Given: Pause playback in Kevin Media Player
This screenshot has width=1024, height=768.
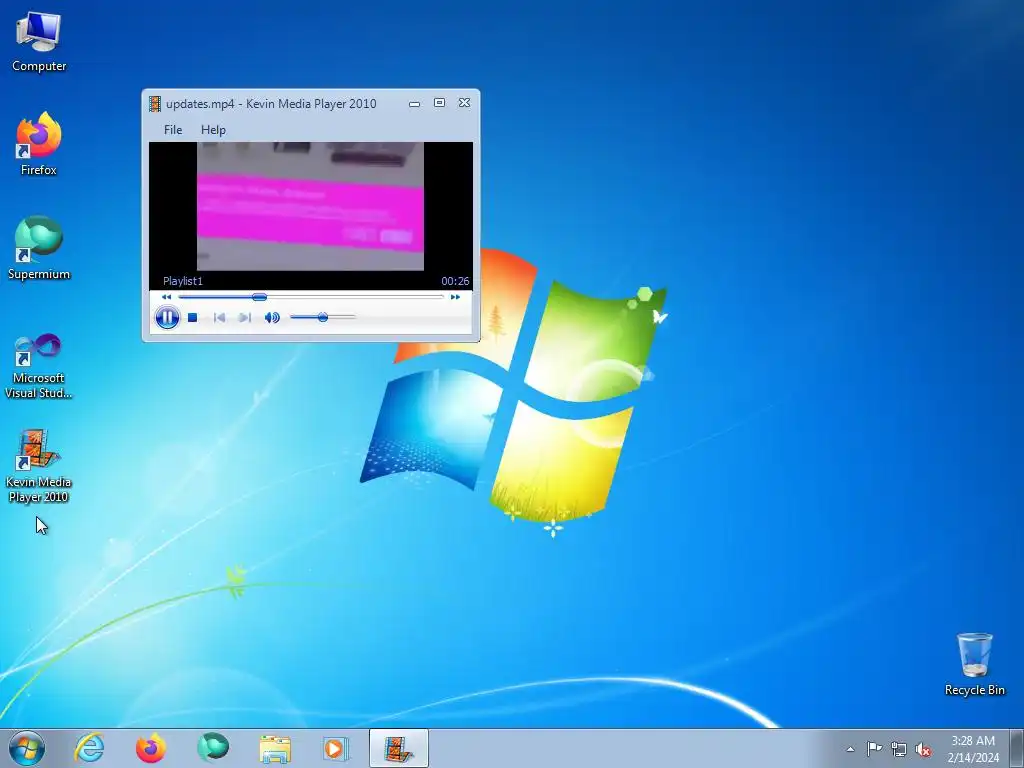Looking at the screenshot, I should point(167,317).
